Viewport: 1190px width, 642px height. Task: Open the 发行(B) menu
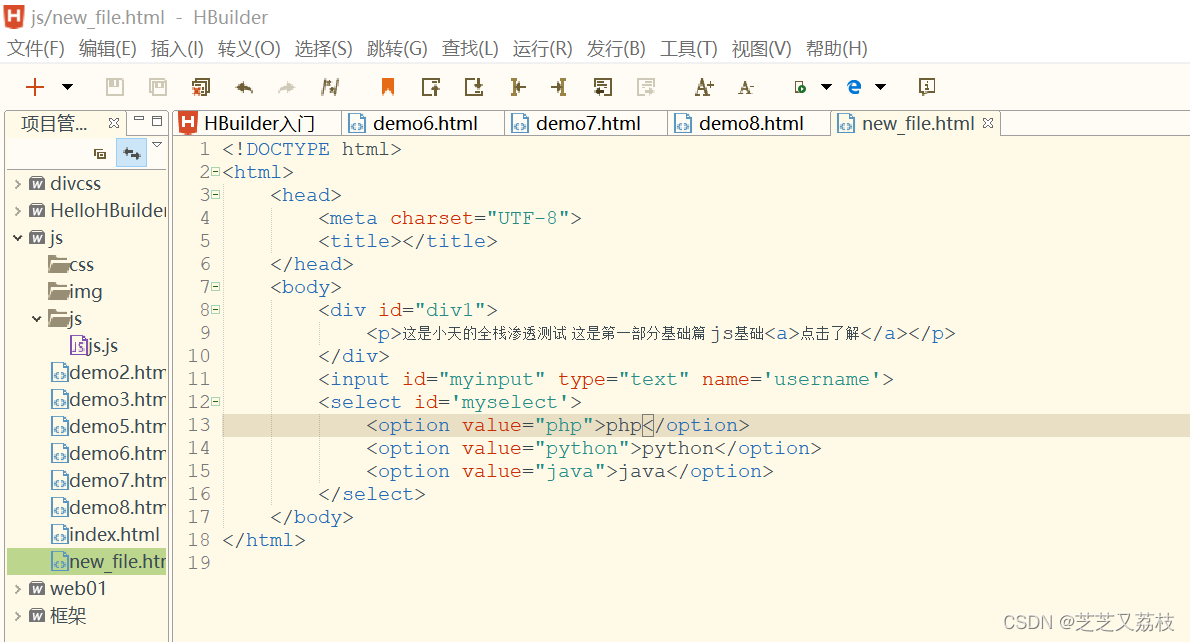coord(615,49)
